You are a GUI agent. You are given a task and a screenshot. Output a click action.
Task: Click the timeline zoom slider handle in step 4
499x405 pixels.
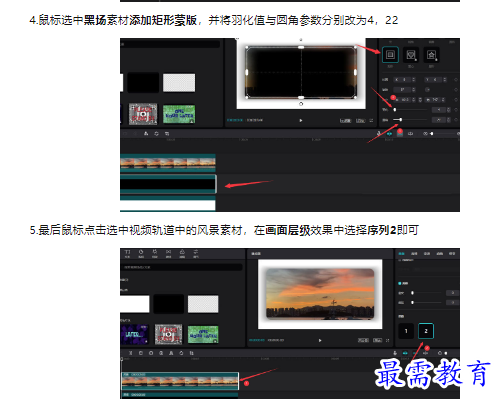click(x=432, y=134)
